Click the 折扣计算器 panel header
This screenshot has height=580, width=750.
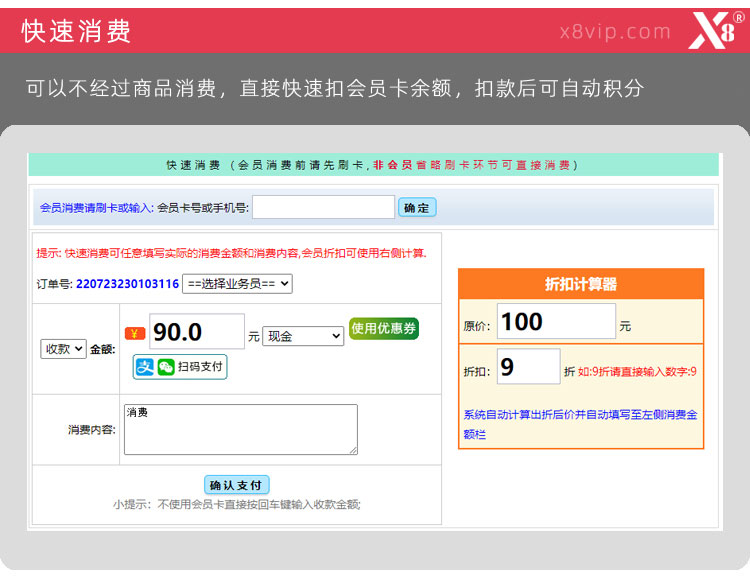581,284
